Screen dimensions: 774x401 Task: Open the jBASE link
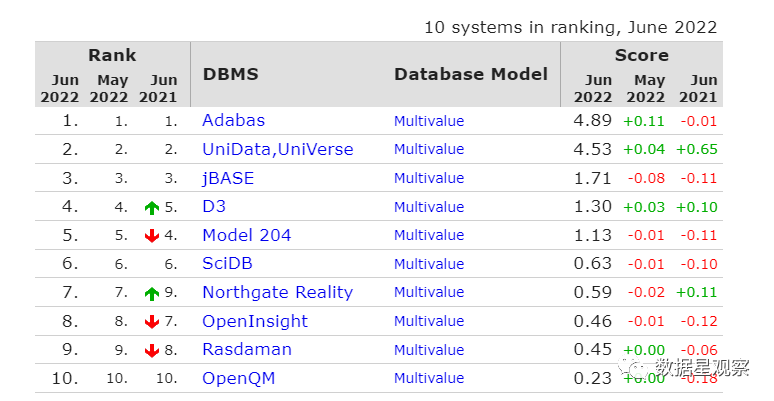(228, 178)
